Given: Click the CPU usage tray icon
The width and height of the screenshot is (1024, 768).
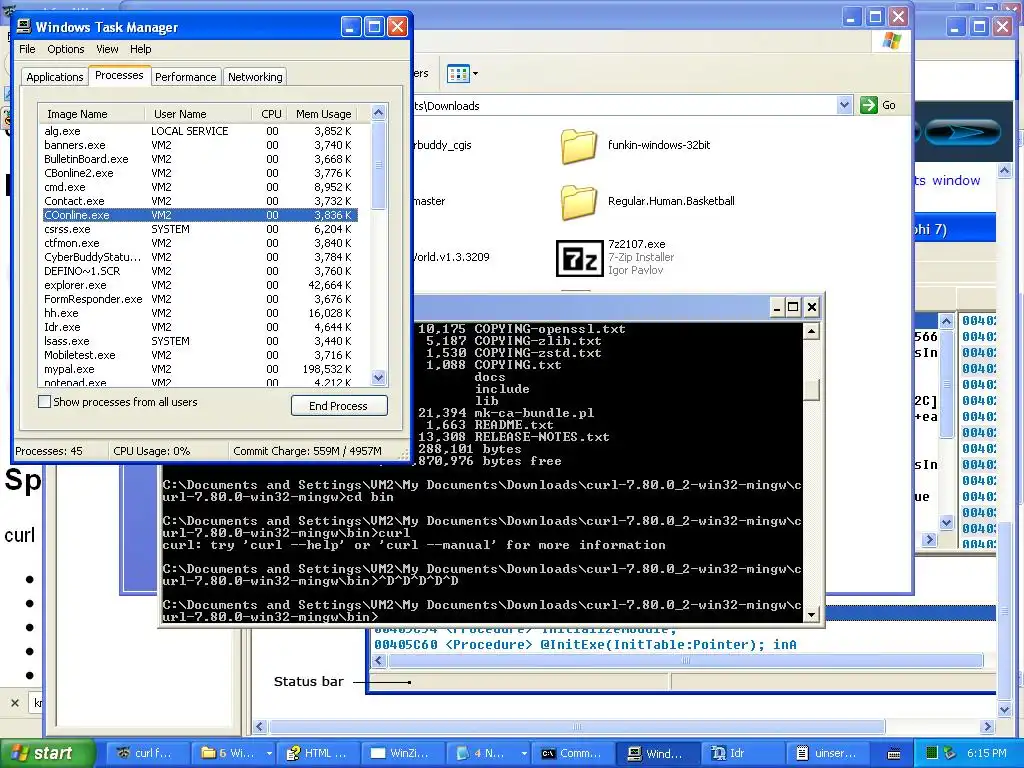Looking at the screenshot, I should tap(932, 753).
